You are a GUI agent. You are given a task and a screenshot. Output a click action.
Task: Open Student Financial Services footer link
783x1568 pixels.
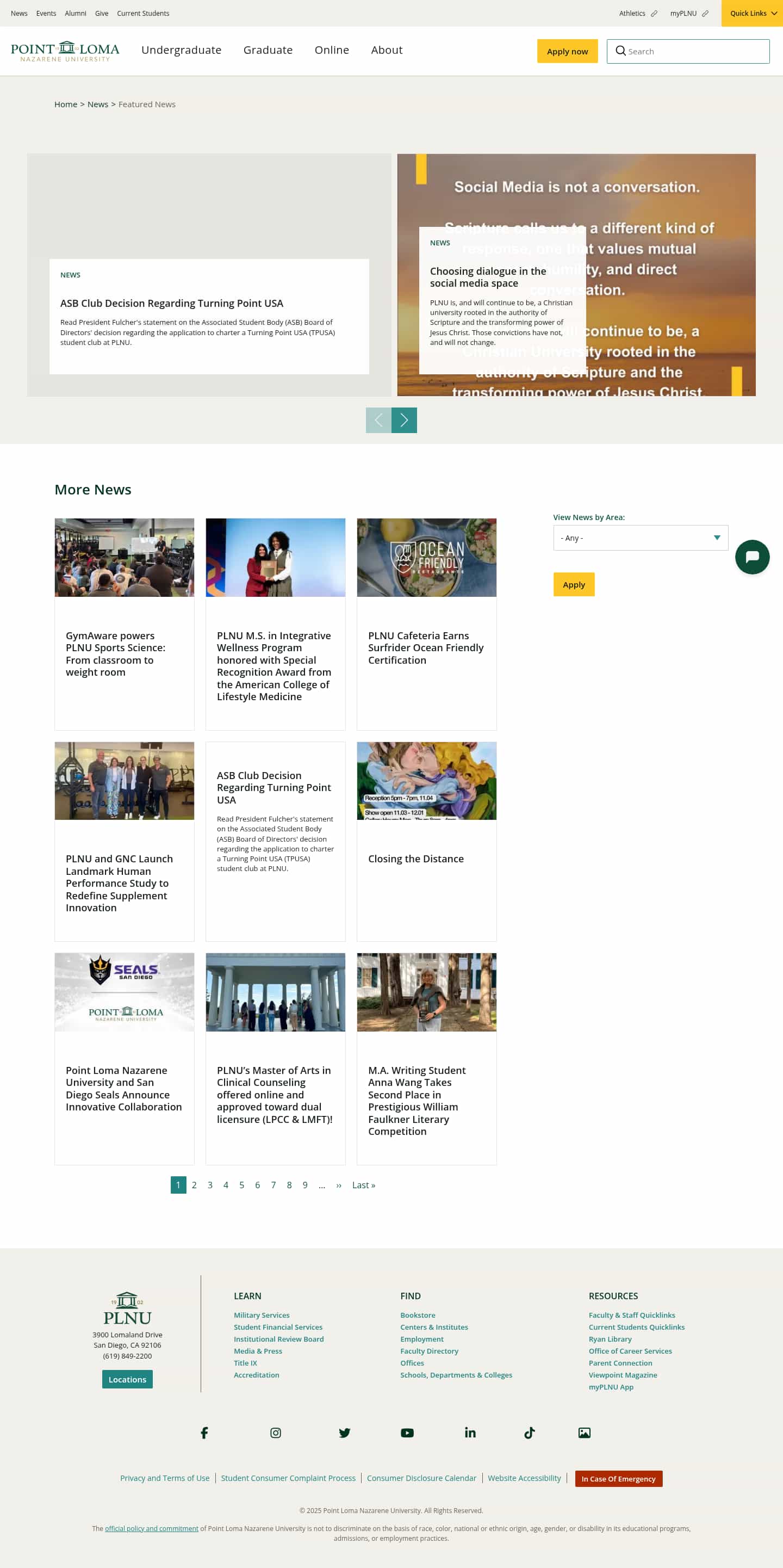278,1327
